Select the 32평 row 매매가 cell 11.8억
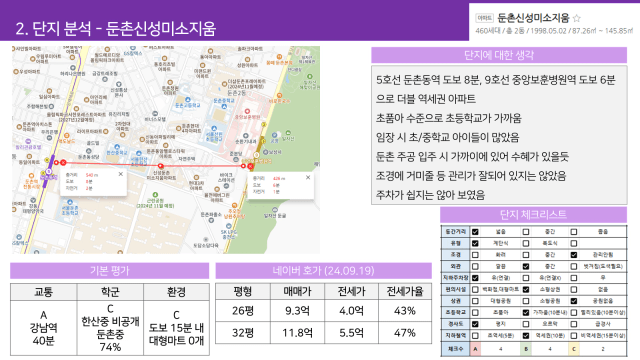Image resolution: width=640 pixels, height=360 pixels. click(x=297, y=333)
